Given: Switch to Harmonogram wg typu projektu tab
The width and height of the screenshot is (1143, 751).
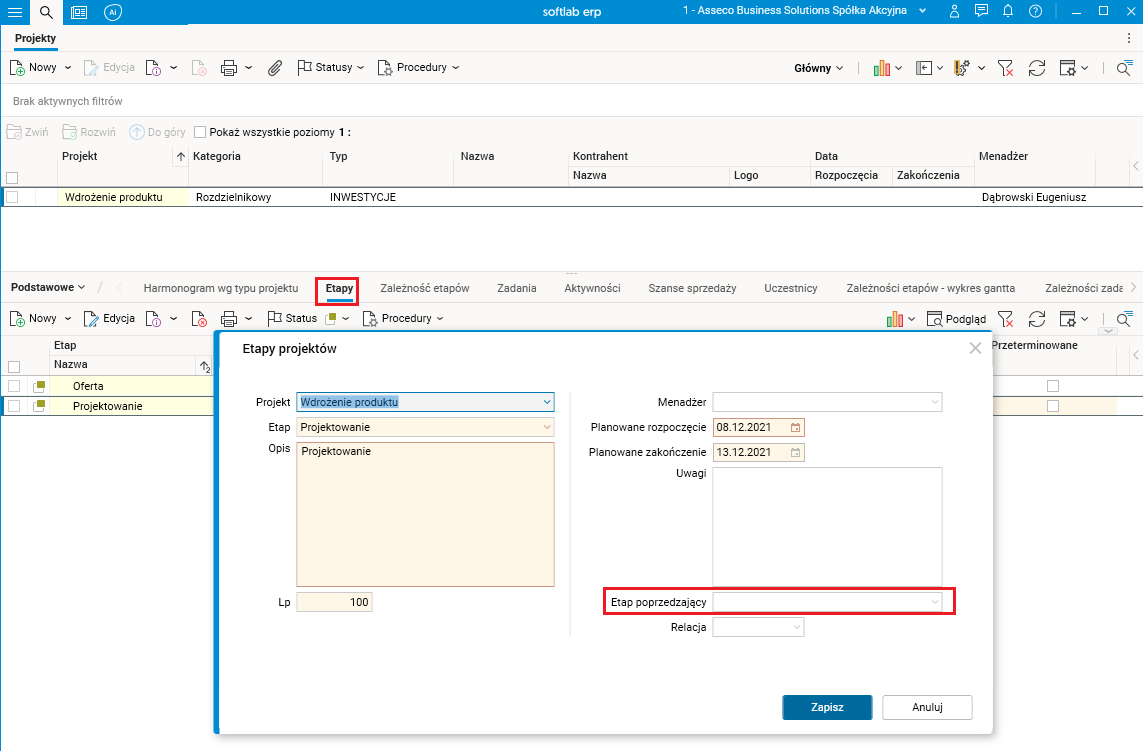Looking at the screenshot, I should pyautogui.click(x=221, y=288).
